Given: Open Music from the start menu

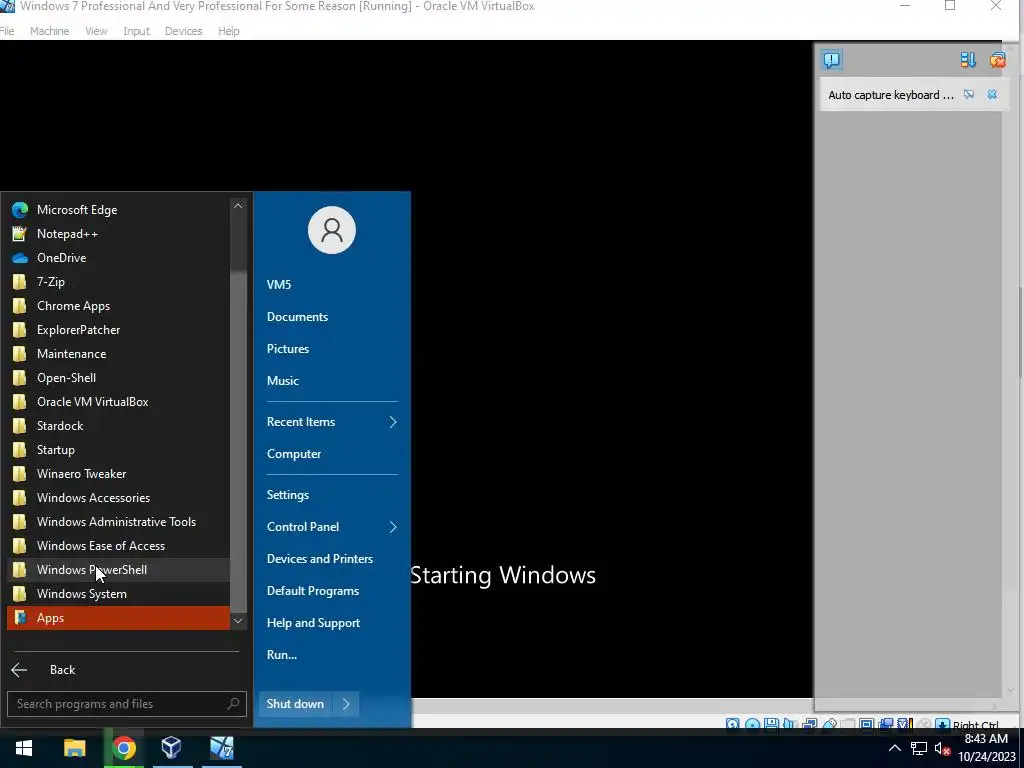Looking at the screenshot, I should coord(332,381).
